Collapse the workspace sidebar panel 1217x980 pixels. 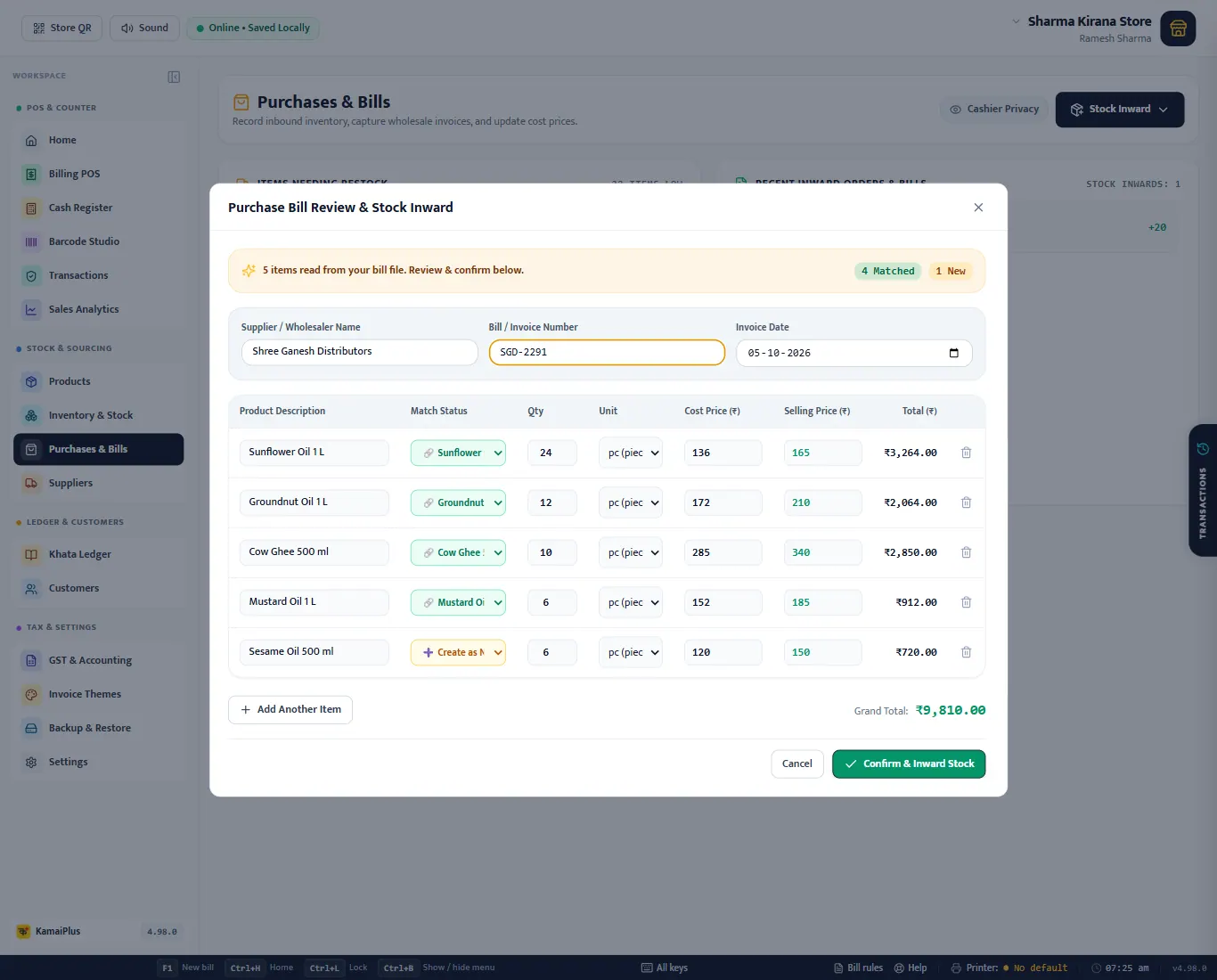pos(174,77)
